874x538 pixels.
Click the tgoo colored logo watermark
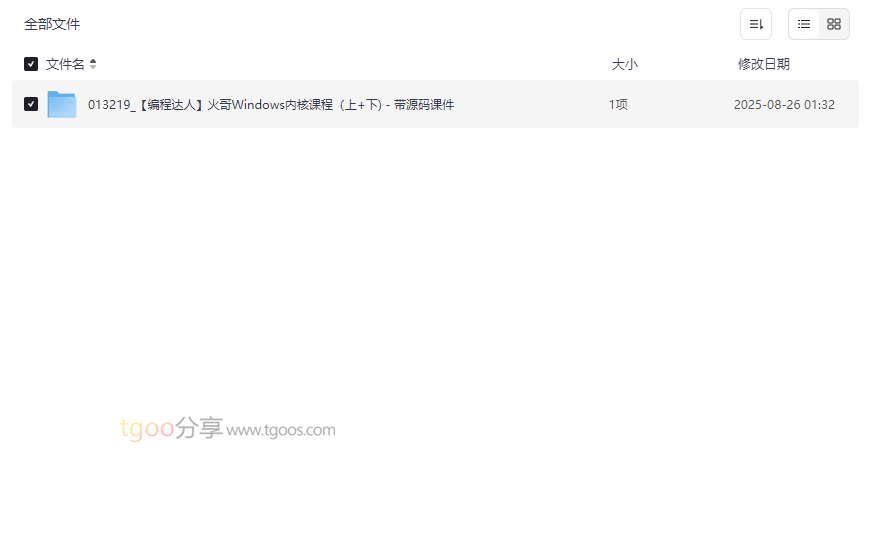[x=147, y=428]
